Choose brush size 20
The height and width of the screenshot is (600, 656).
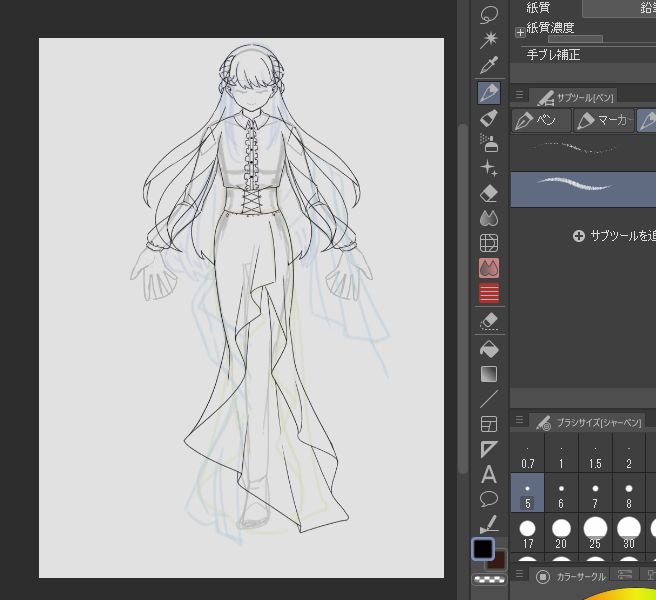click(x=561, y=533)
